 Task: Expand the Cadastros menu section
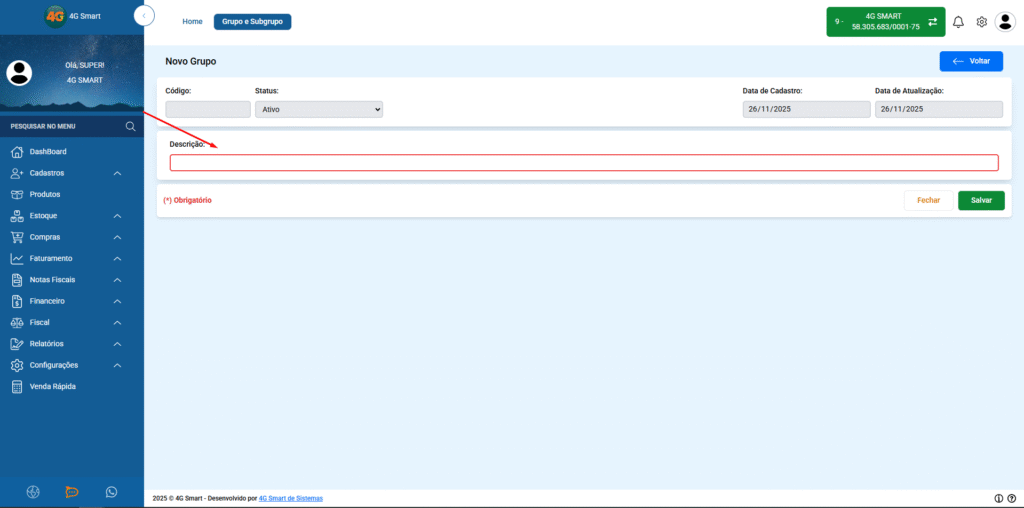(x=67, y=173)
